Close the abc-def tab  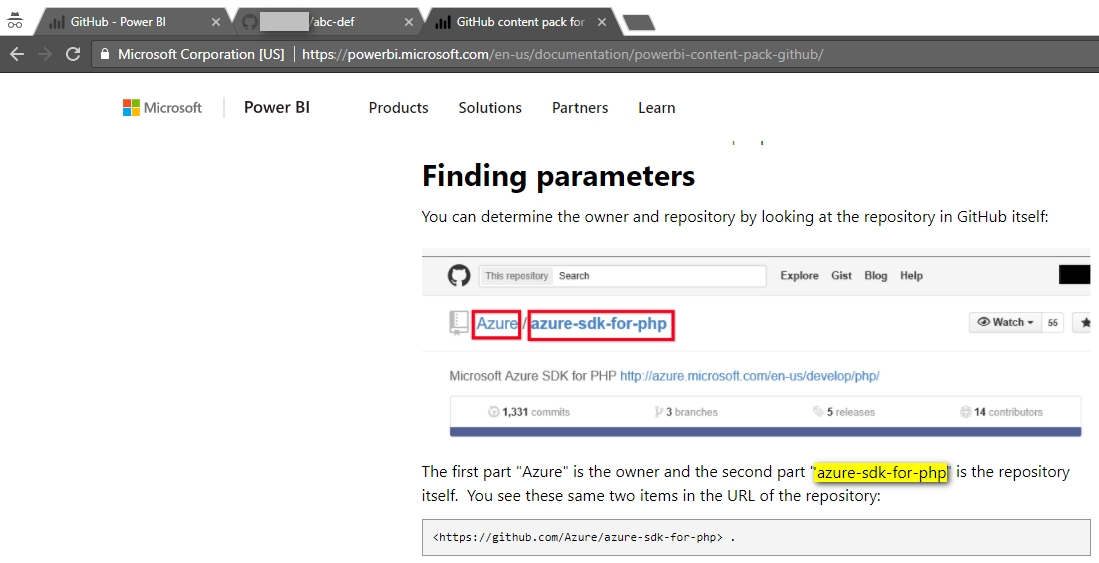click(x=409, y=22)
